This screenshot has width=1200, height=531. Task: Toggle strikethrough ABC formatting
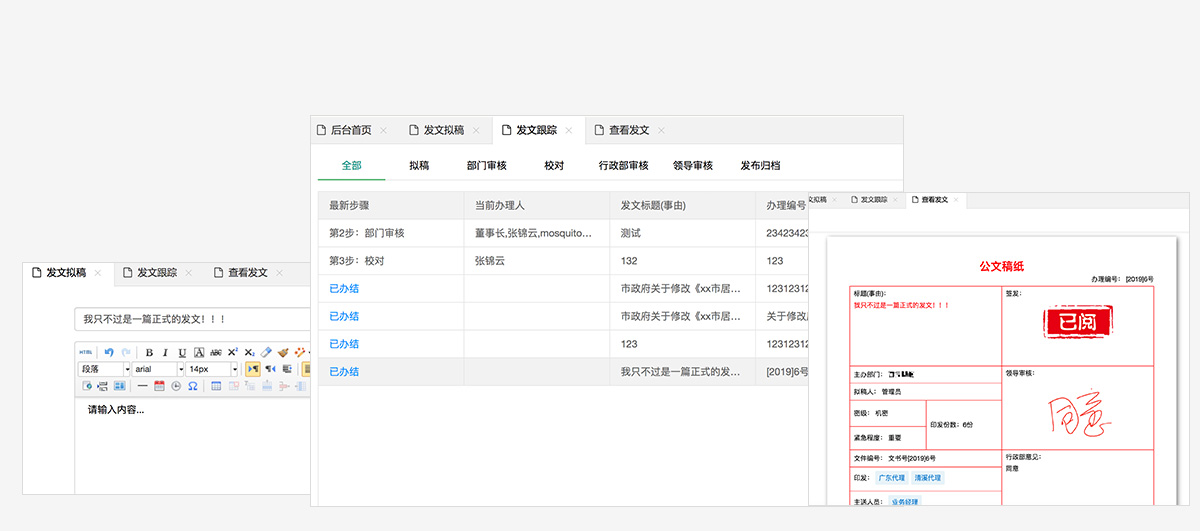216,352
